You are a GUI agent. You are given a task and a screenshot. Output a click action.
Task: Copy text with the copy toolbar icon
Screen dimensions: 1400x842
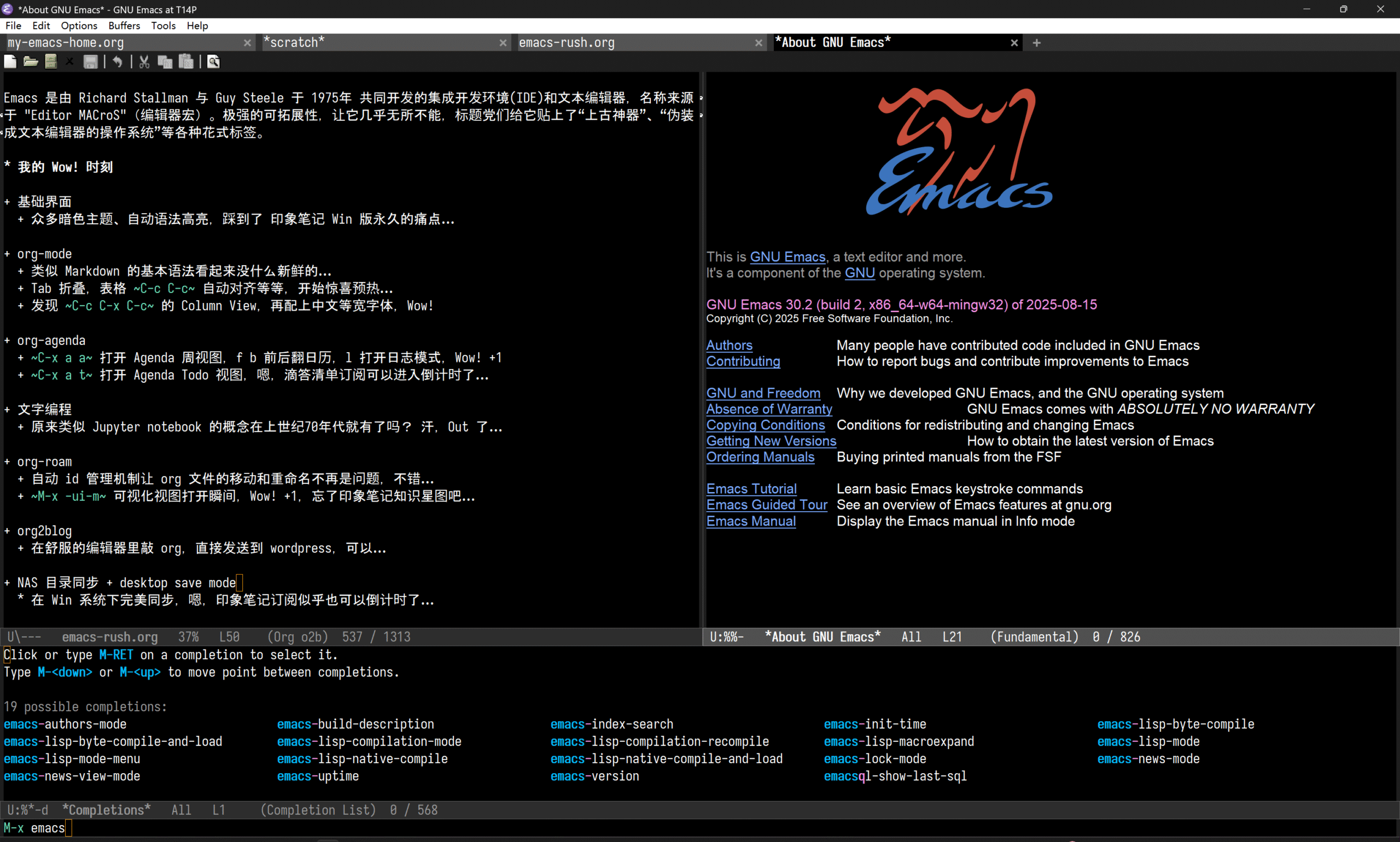165,62
